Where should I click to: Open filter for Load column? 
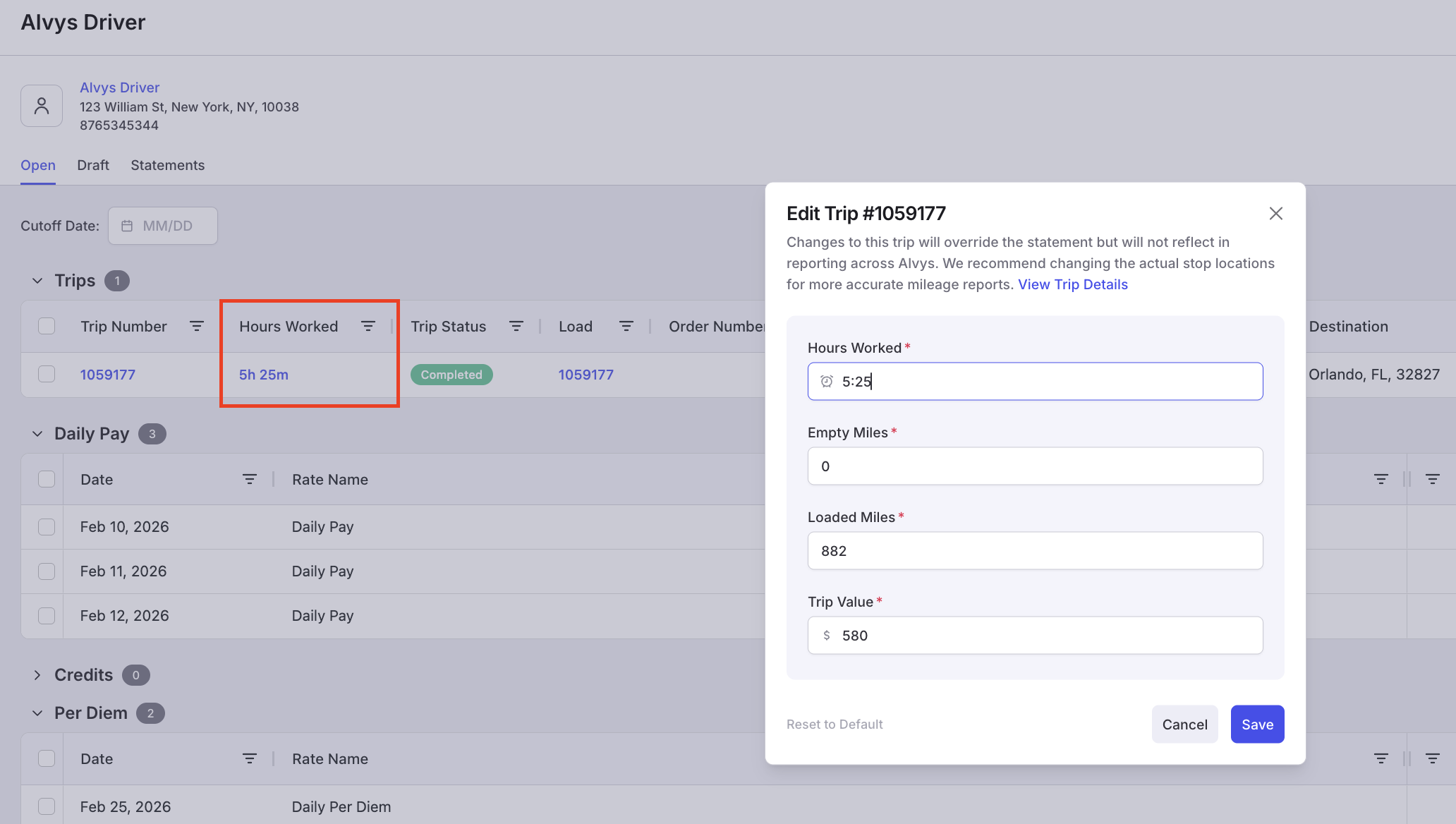[626, 326]
